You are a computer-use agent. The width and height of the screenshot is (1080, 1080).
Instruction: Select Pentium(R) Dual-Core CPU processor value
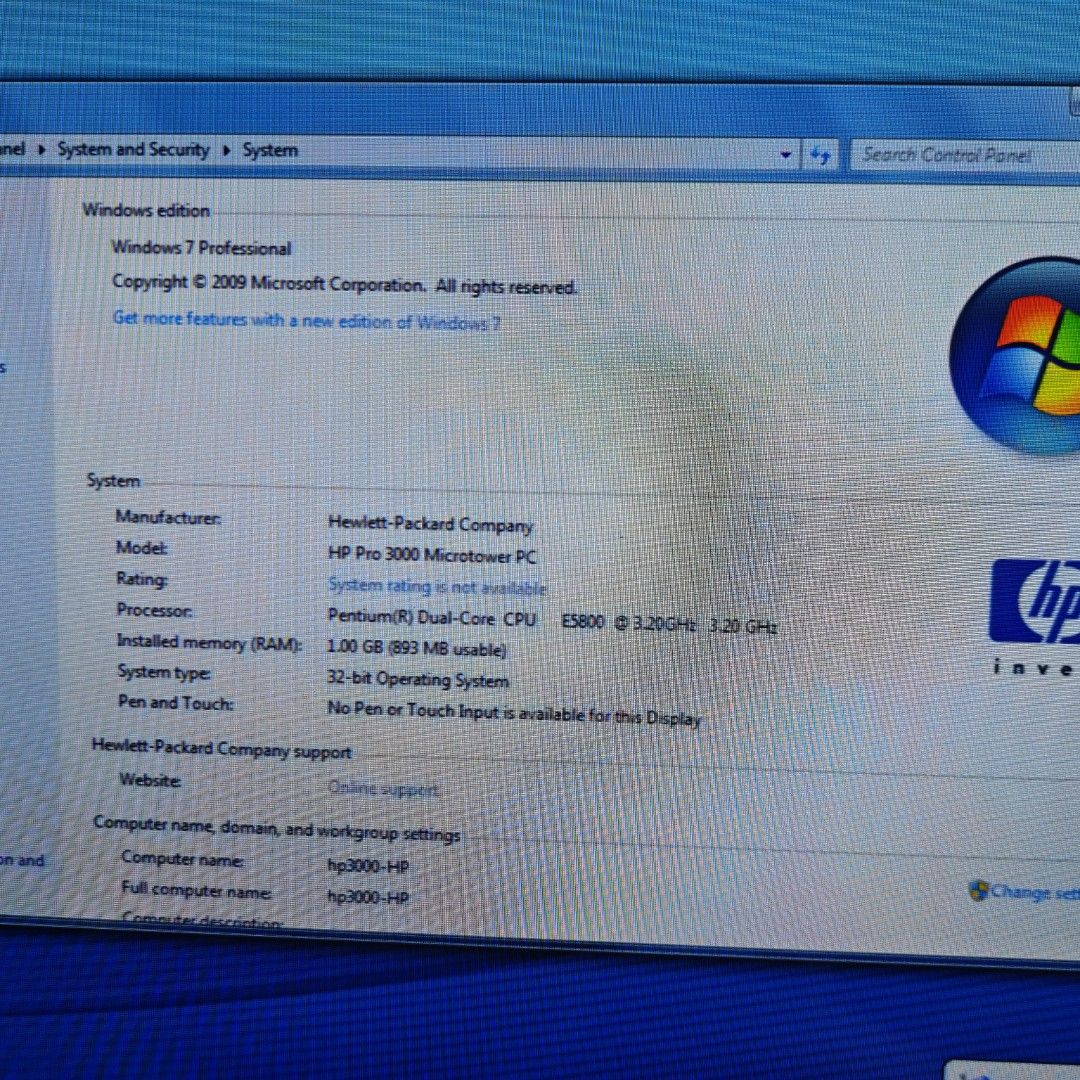click(552, 621)
